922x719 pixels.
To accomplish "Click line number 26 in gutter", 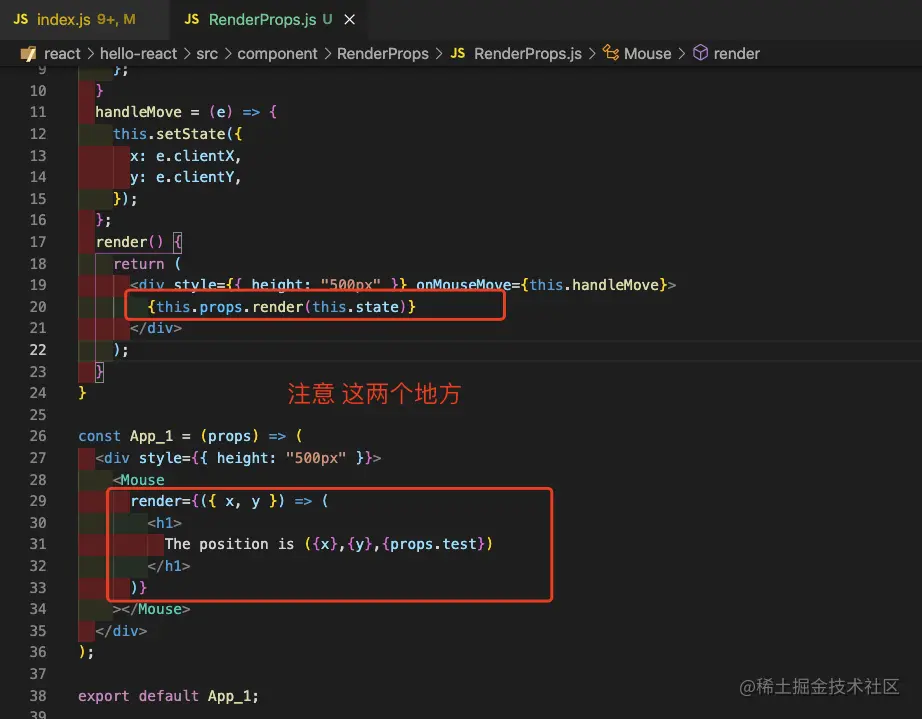I will [38, 436].
